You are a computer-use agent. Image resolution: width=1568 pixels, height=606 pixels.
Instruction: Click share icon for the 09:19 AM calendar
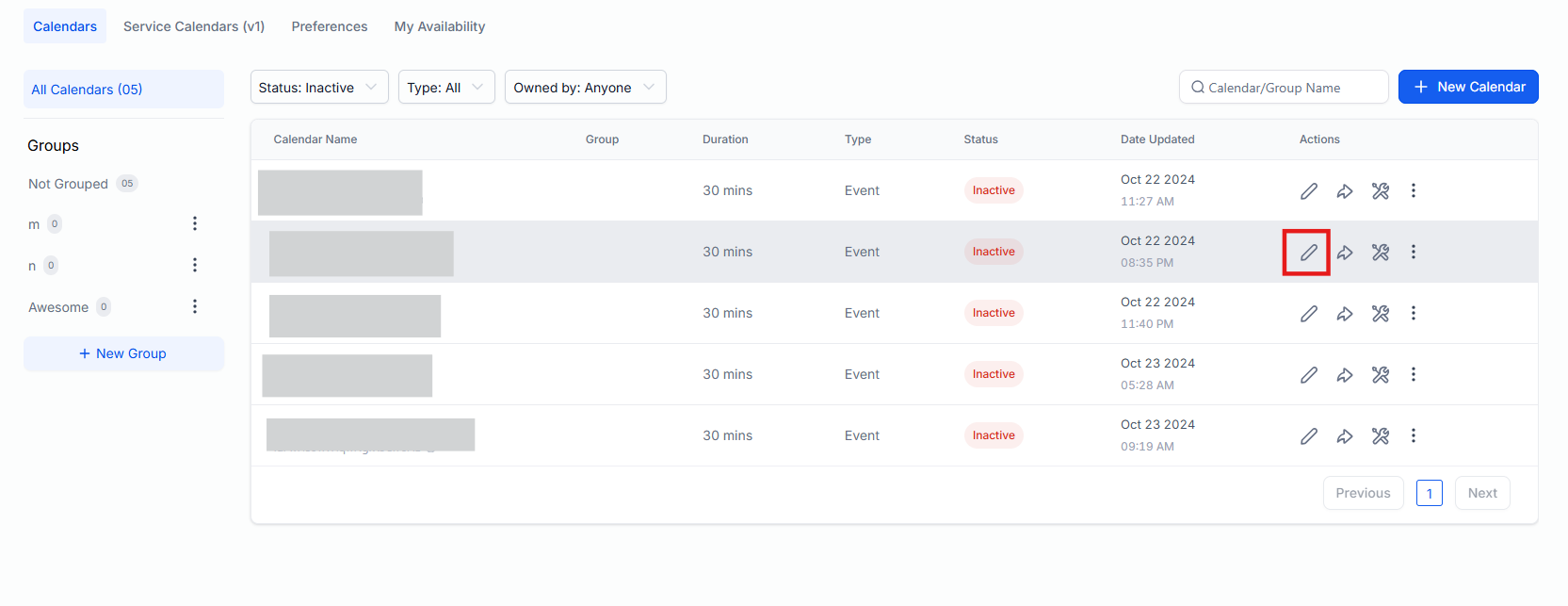[x=1345, y=436]
